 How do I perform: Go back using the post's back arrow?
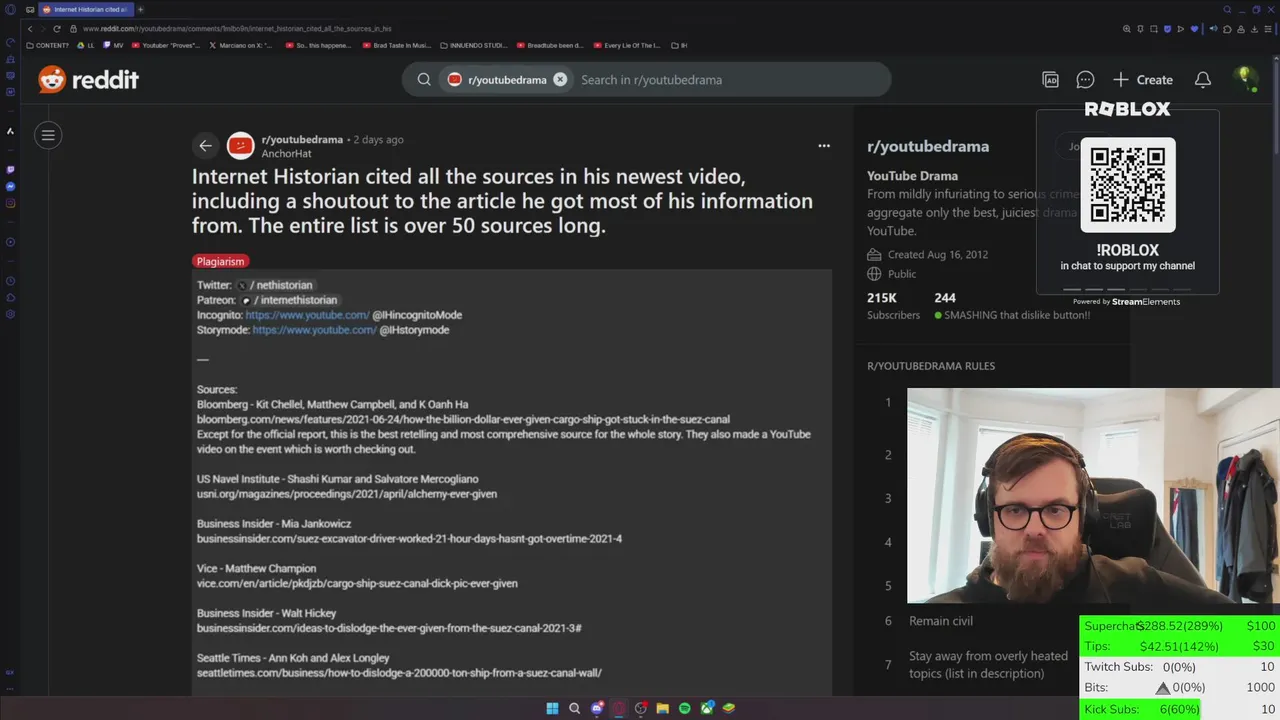(x=205, y=146)
